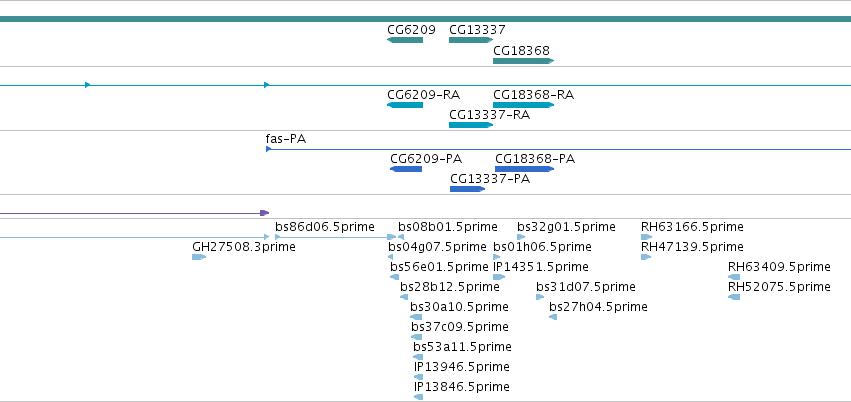Select the bs37c09.5prime EST

click(416, 337)
